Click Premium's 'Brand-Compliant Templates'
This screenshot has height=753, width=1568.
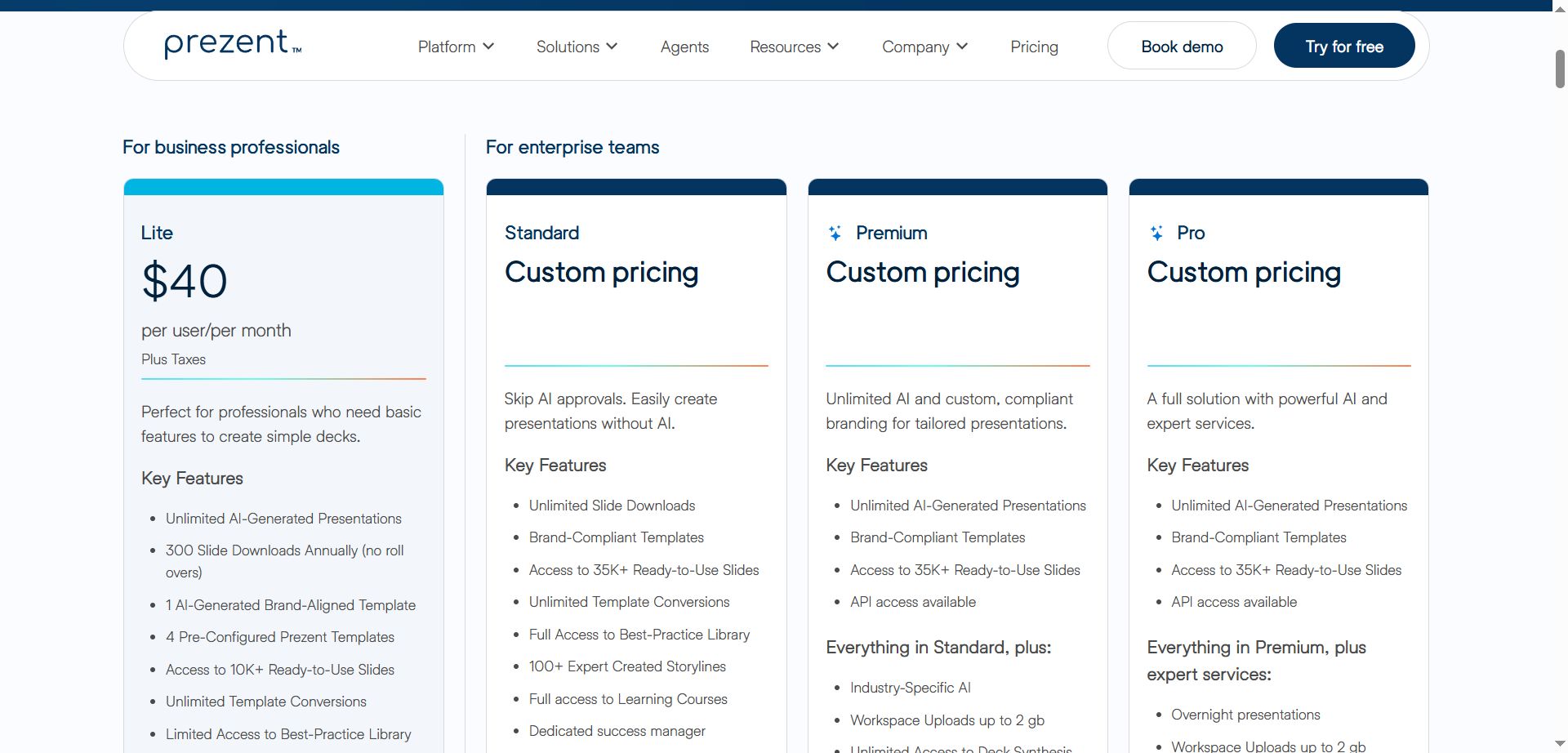pyautogui.click(x=938, y=537)
